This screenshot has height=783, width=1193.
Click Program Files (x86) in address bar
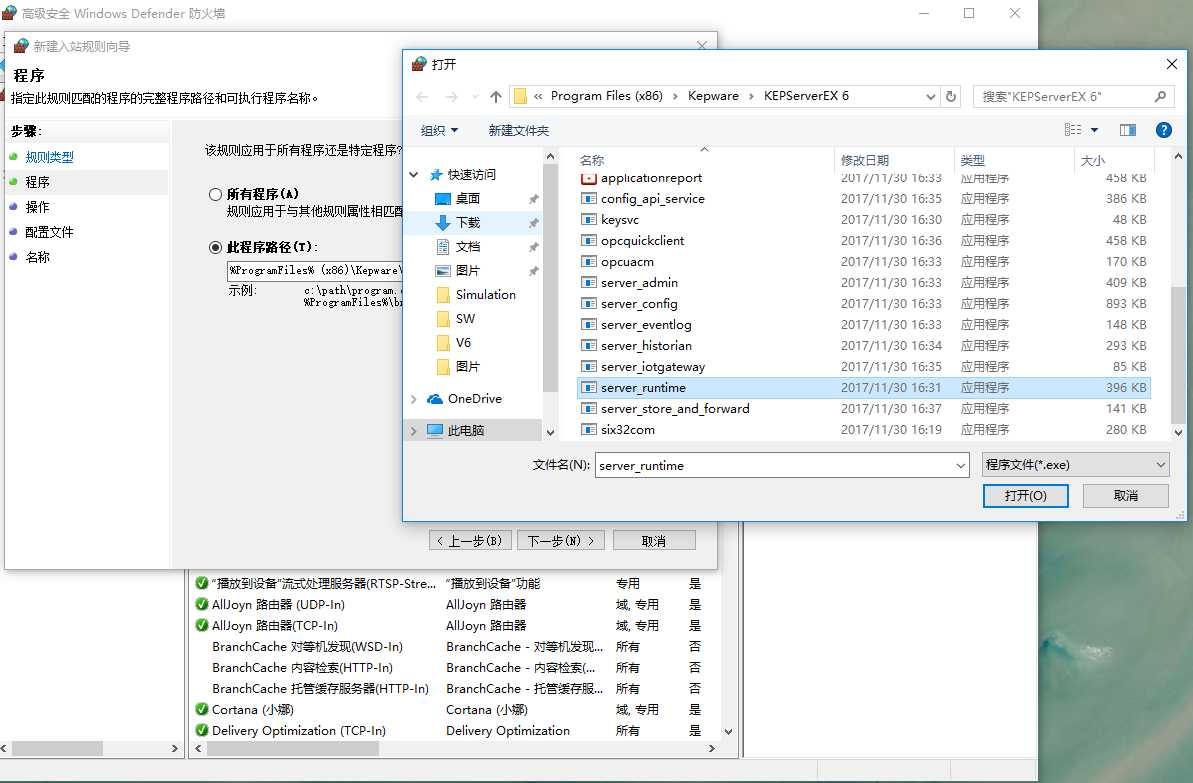tap(606, 96)
